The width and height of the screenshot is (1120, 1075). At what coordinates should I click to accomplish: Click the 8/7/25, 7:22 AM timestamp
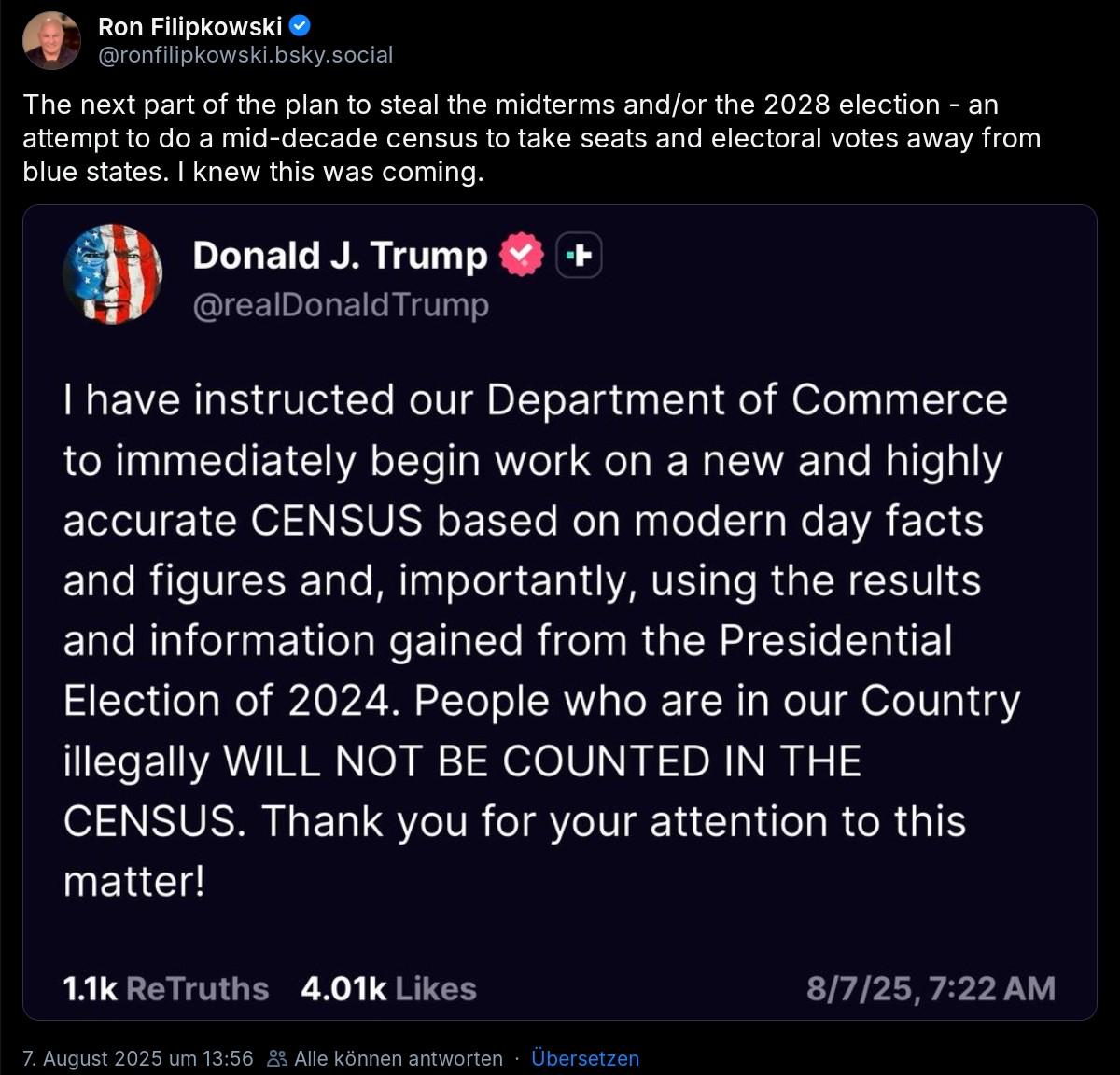pyautogui.click(x=931, y=989)
